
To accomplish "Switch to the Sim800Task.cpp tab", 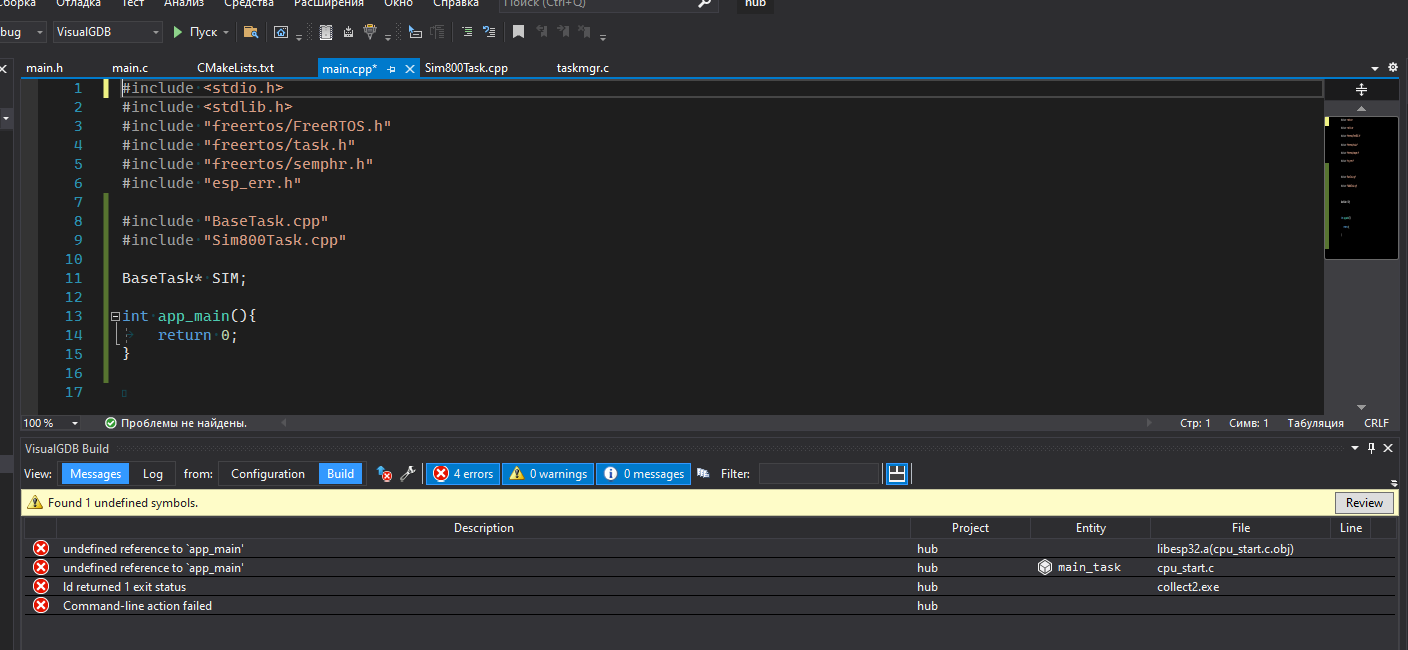I will click(466, 68).
